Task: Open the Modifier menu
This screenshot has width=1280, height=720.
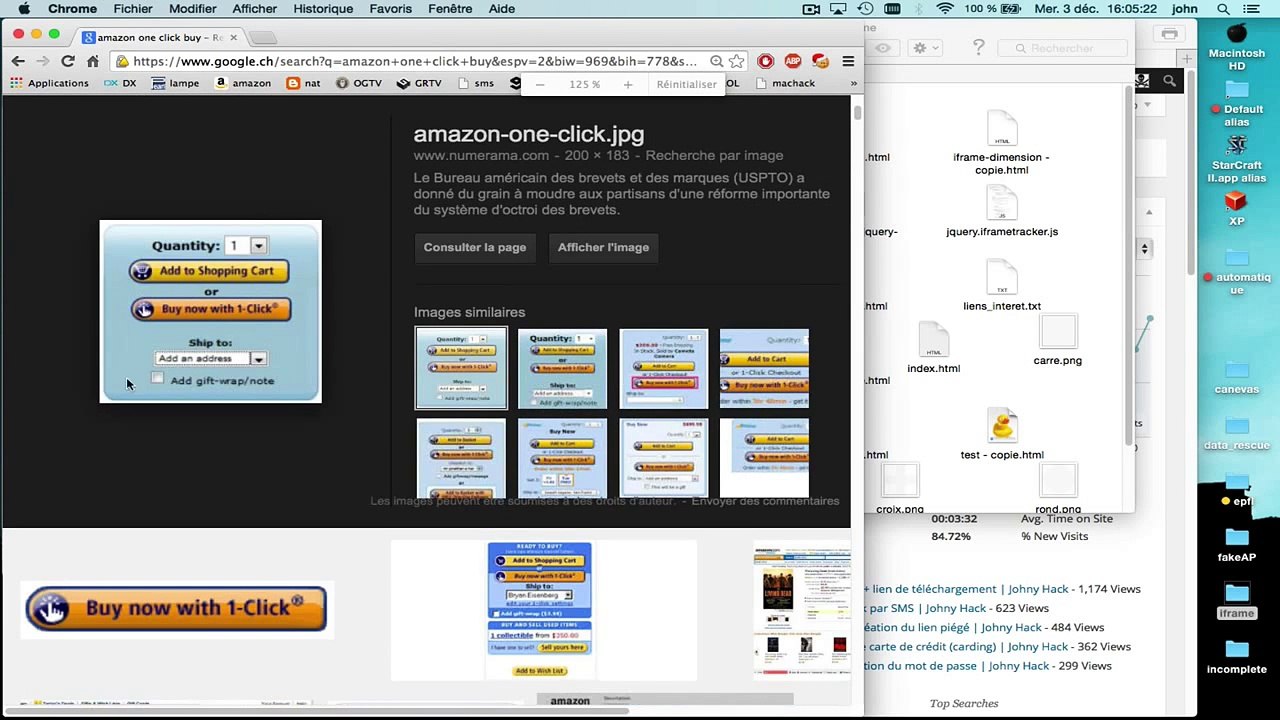Action: click(x=193, y=9)
